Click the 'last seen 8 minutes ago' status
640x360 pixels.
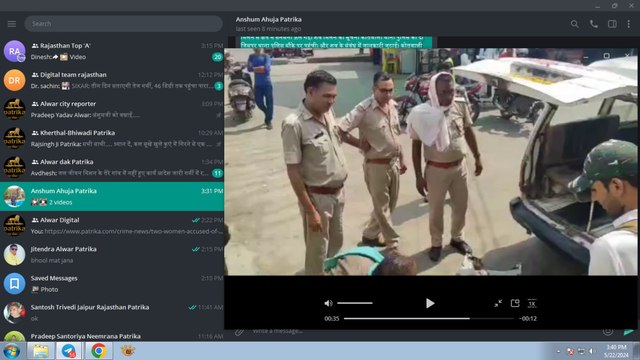coord(268,29)
